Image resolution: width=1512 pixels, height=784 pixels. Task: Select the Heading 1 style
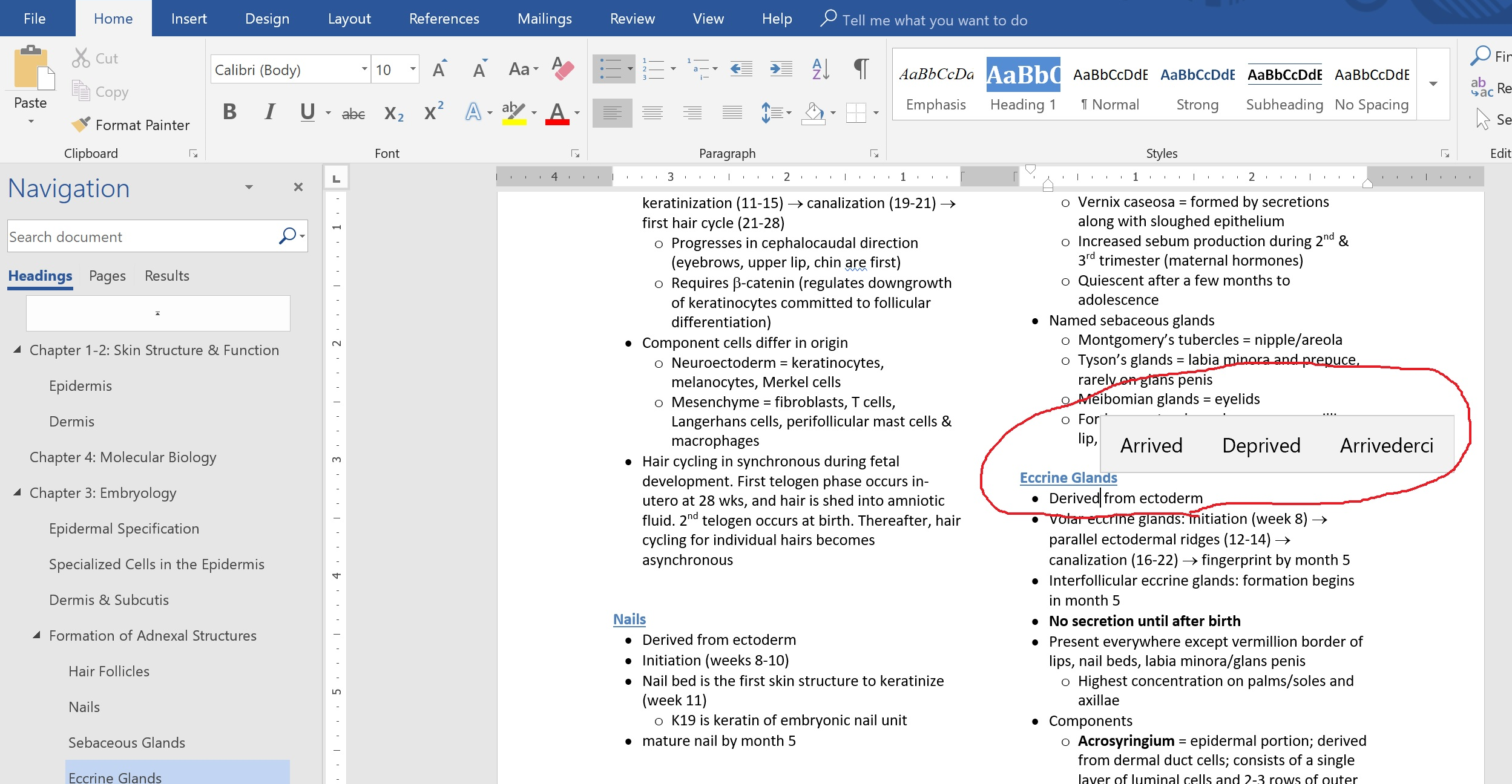1025,85
